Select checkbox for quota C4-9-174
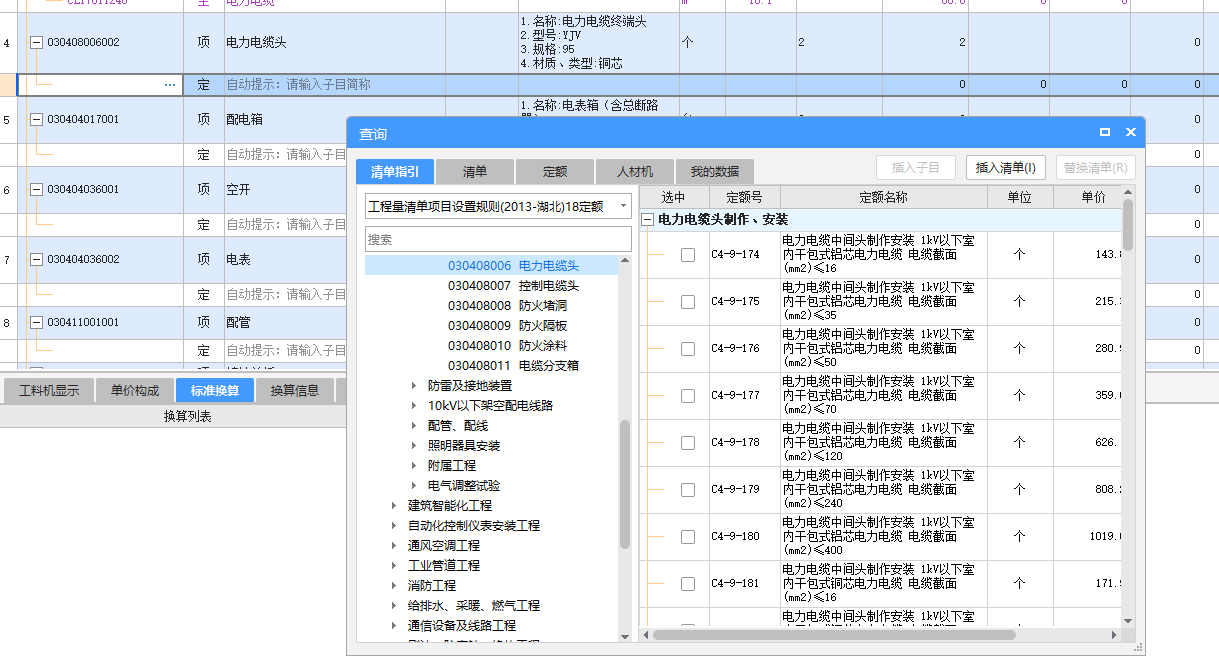The image size is (1219, 667). 688,255
